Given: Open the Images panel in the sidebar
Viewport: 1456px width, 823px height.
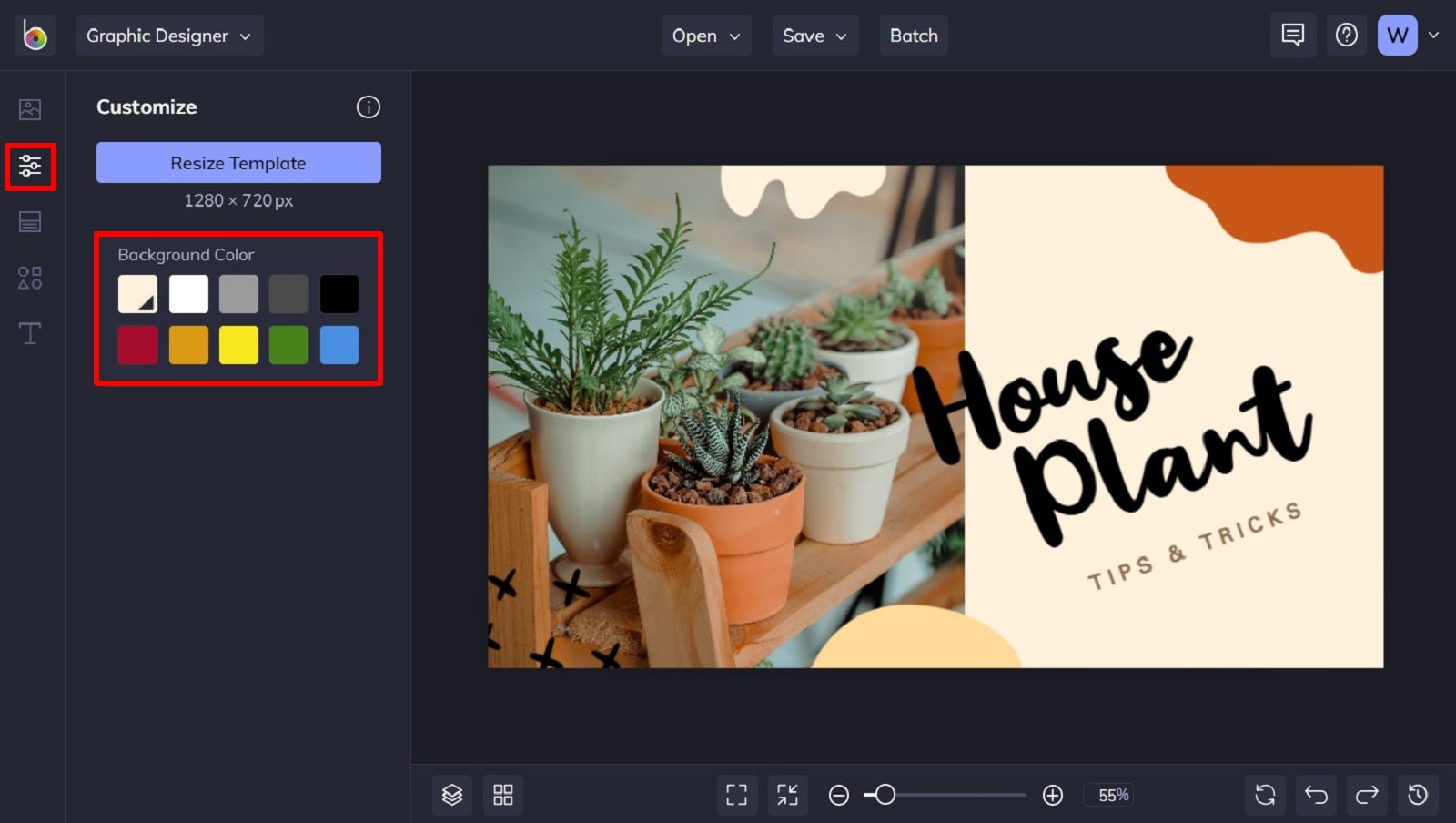Looking at the screenshot, I should (30, 108).
